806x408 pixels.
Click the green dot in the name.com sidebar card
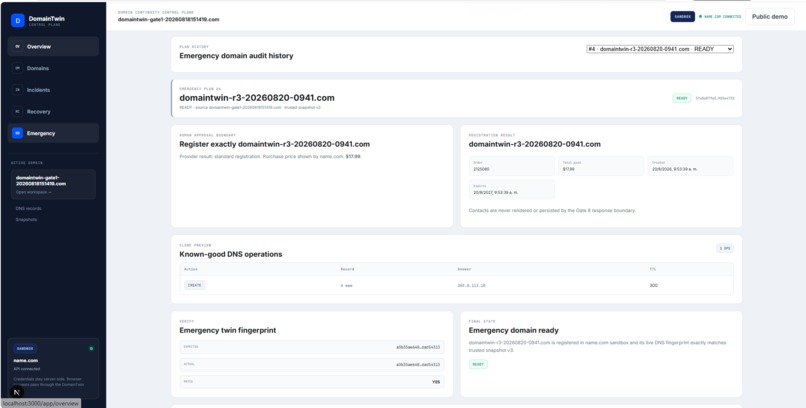coord(91,348)
